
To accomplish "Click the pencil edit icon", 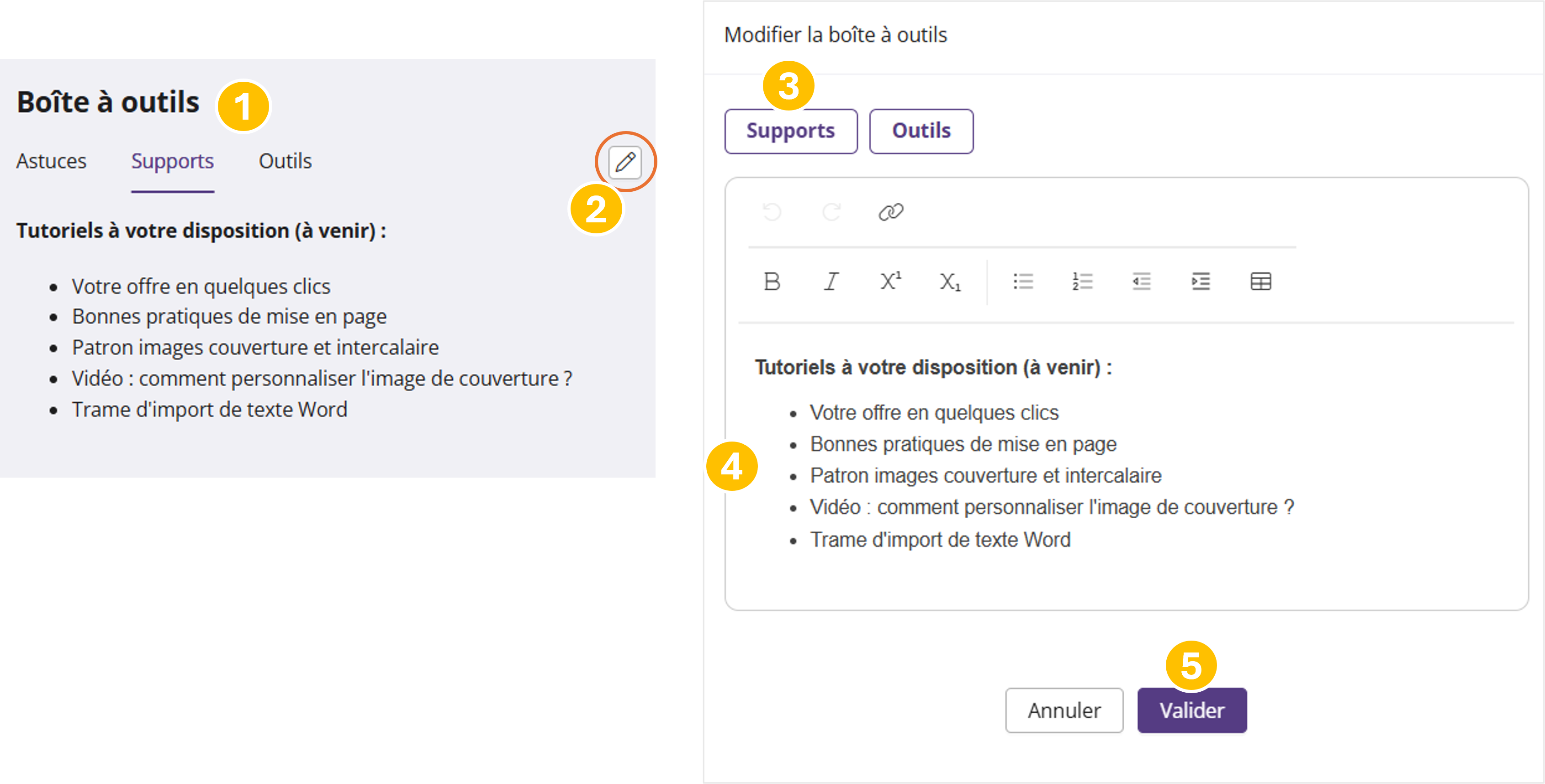I will pyautogui.click(x=625, y=162).
